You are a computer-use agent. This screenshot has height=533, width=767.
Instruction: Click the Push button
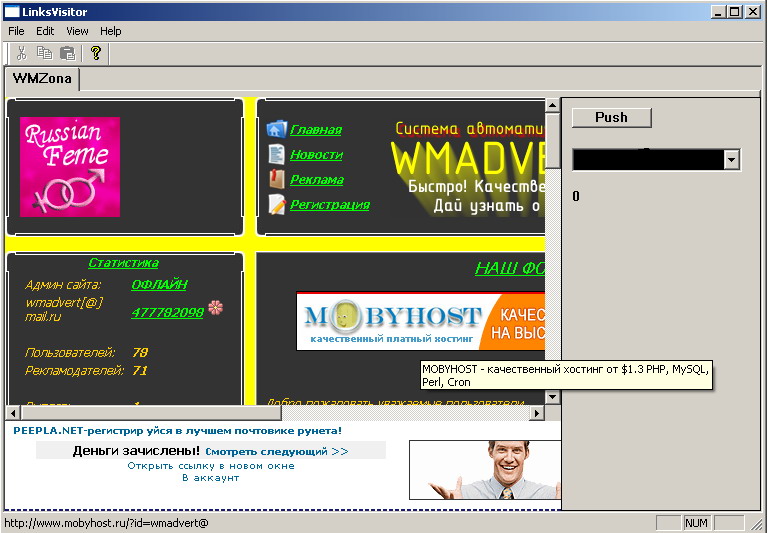[x=611, y=117]
